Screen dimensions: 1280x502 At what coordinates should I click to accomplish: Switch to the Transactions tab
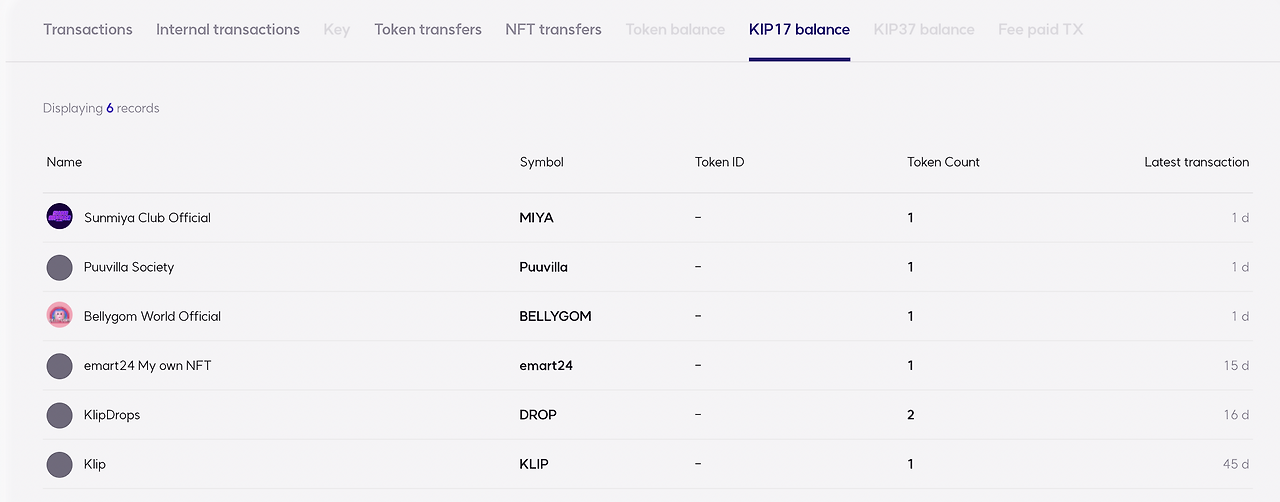(x=88, y=29)
